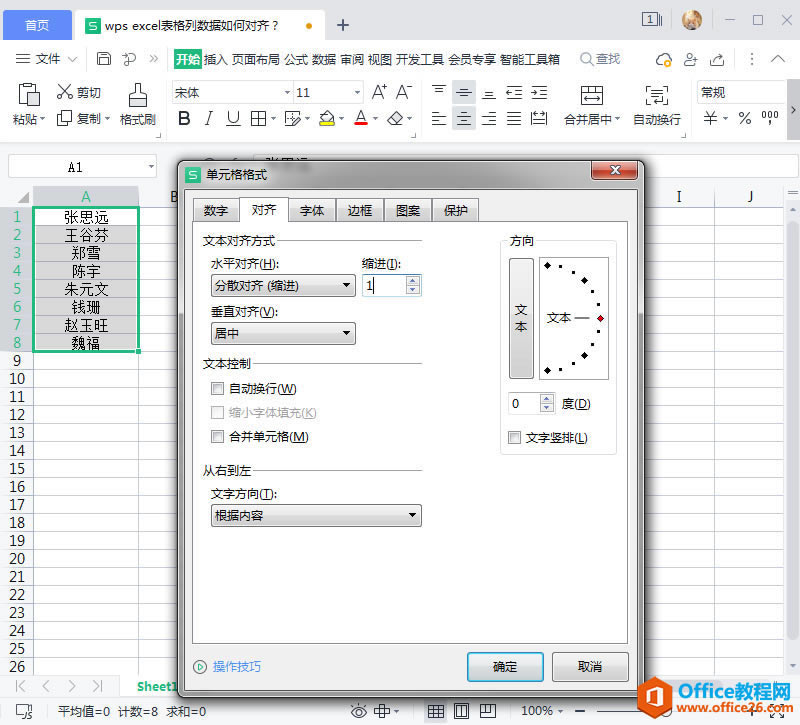Click the Align left icon
Viewport: 800px width, 725px height.
[438, 118]
